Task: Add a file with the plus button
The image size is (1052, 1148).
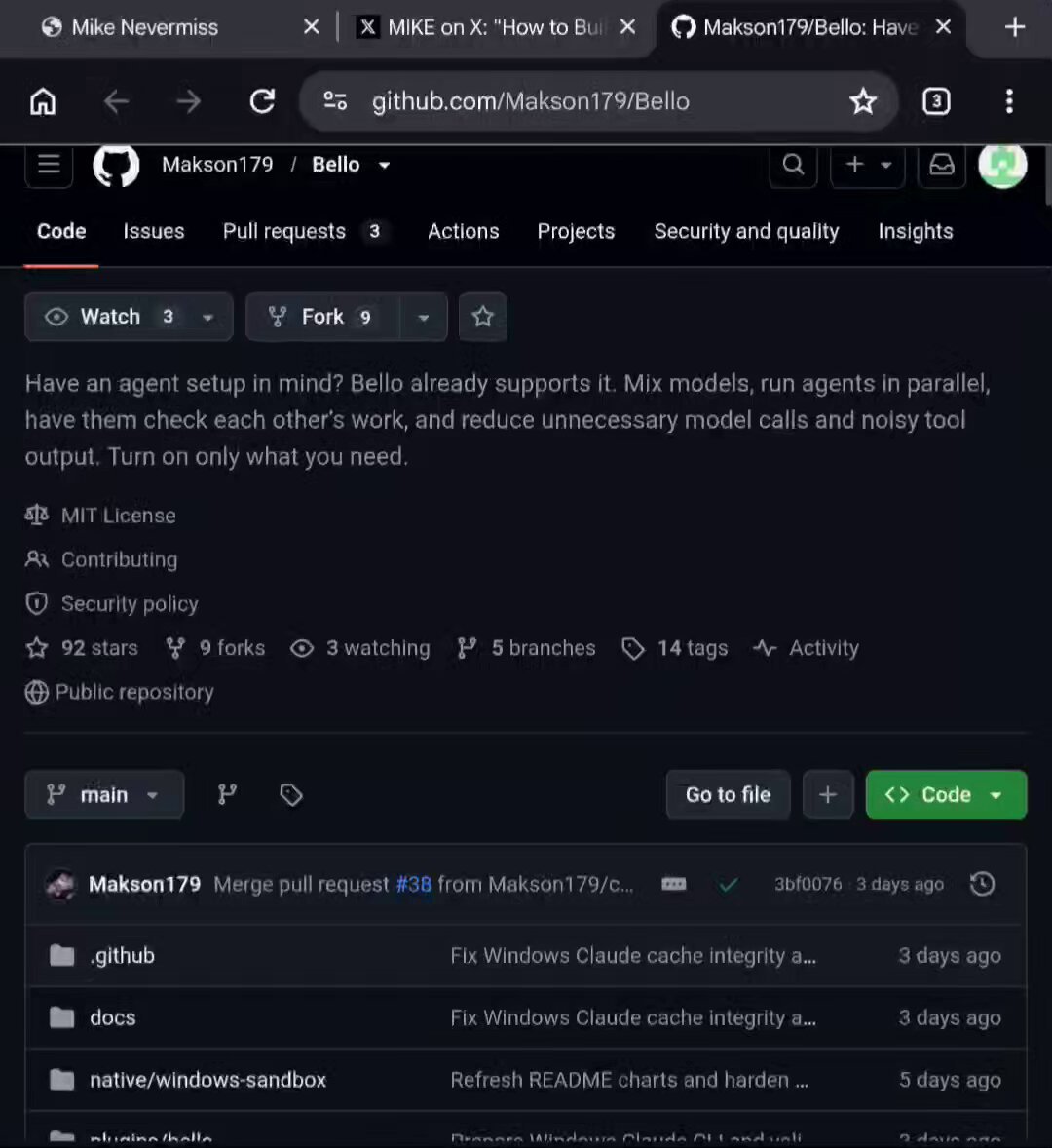Action: 828,794
